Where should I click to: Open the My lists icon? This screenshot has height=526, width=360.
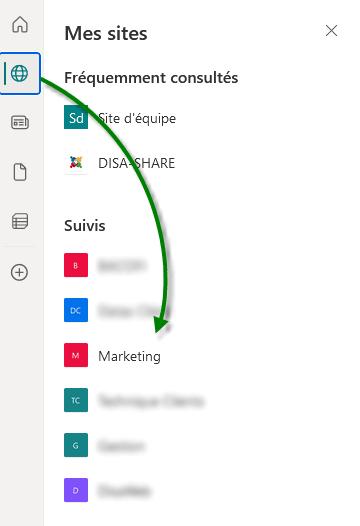[20, 221]
